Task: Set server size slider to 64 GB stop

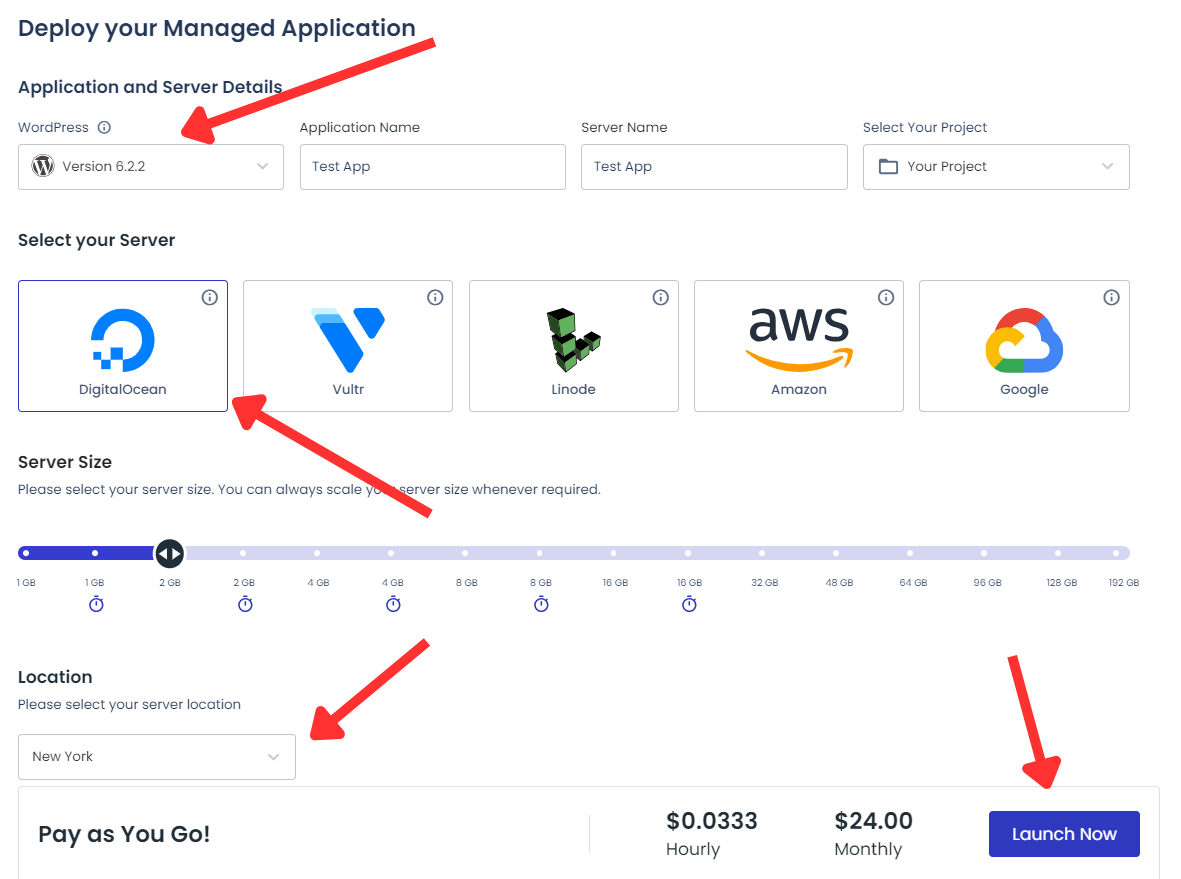Action: coord(910,554)
